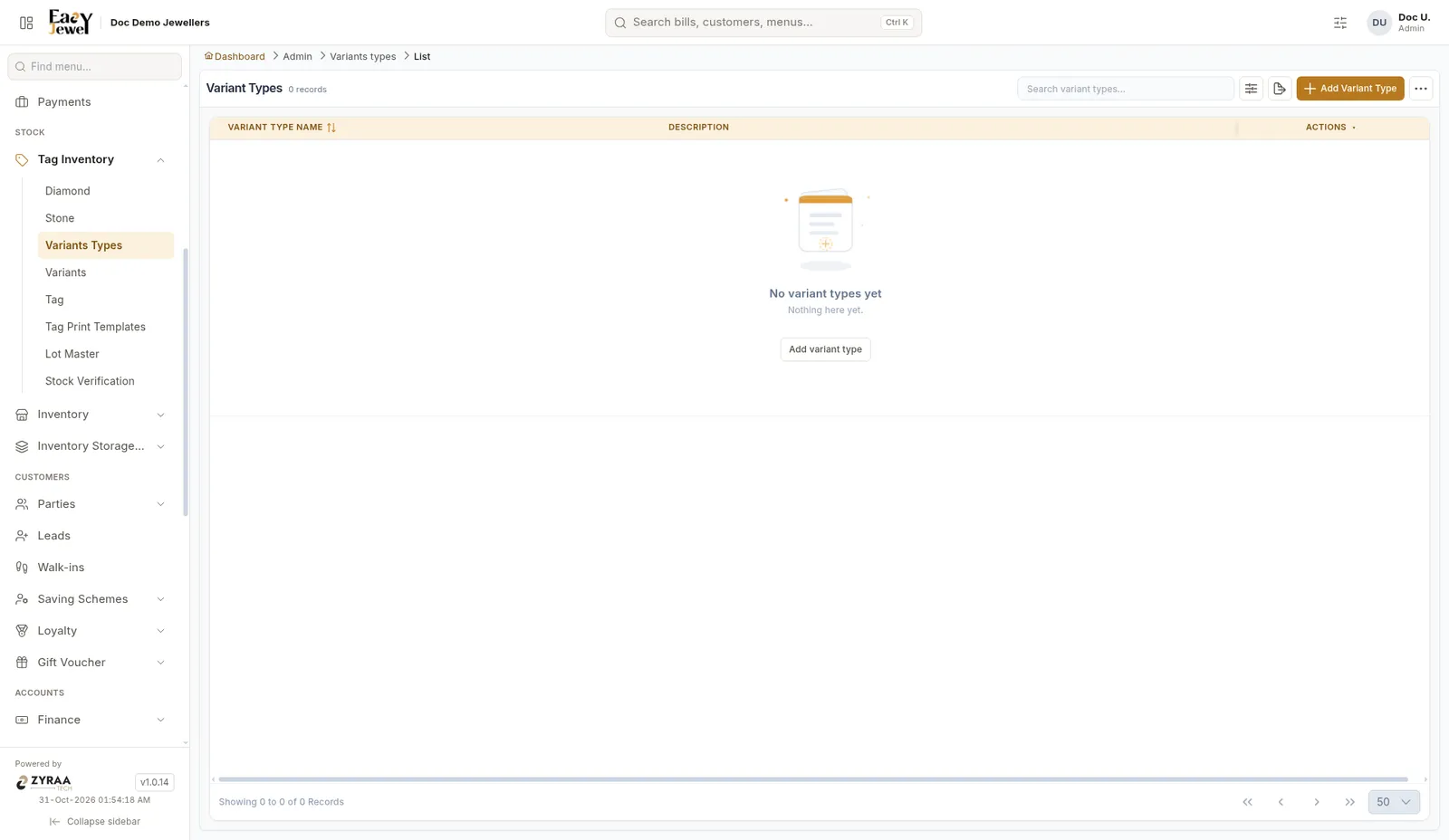This screenshot has height=840, width=1449.
Task: Click the Add variant type empty-state button
Action: (825, 349)
